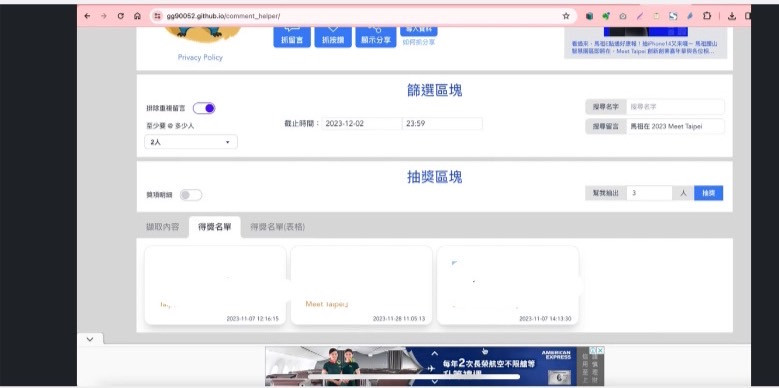The width and height of the screenshot is (779, 388).
Task: Click the up arrow inside the ad banner
Action: (435, 353)
